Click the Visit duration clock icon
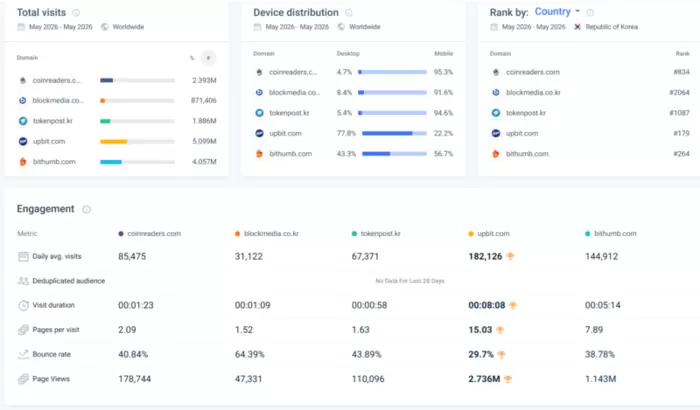 pyautogui.click(x=23, y=305)
